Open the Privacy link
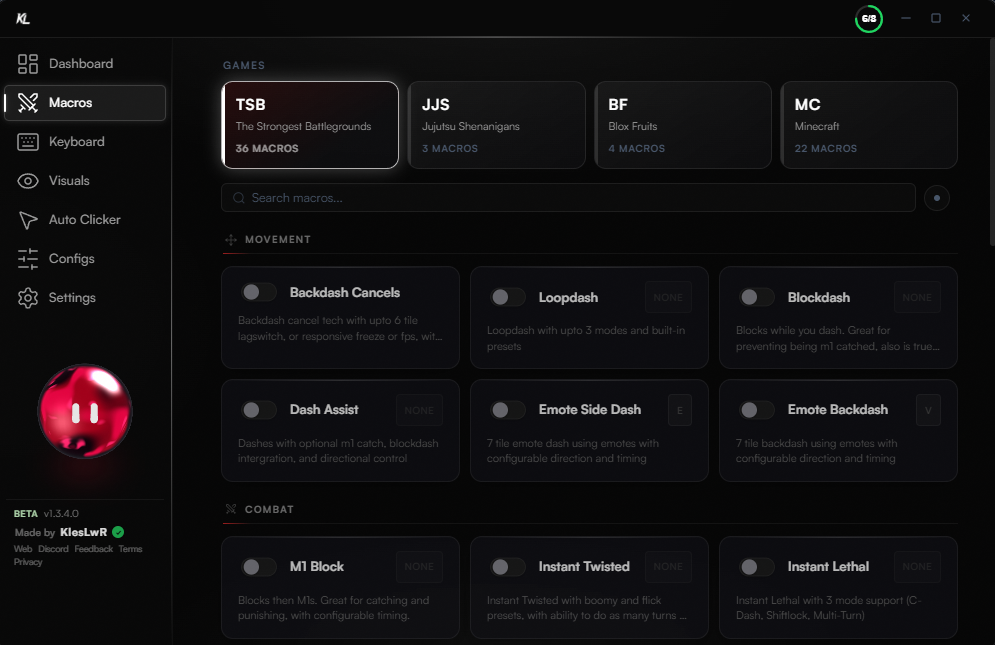This screenshot has height=645, width=995. [28, 562]
